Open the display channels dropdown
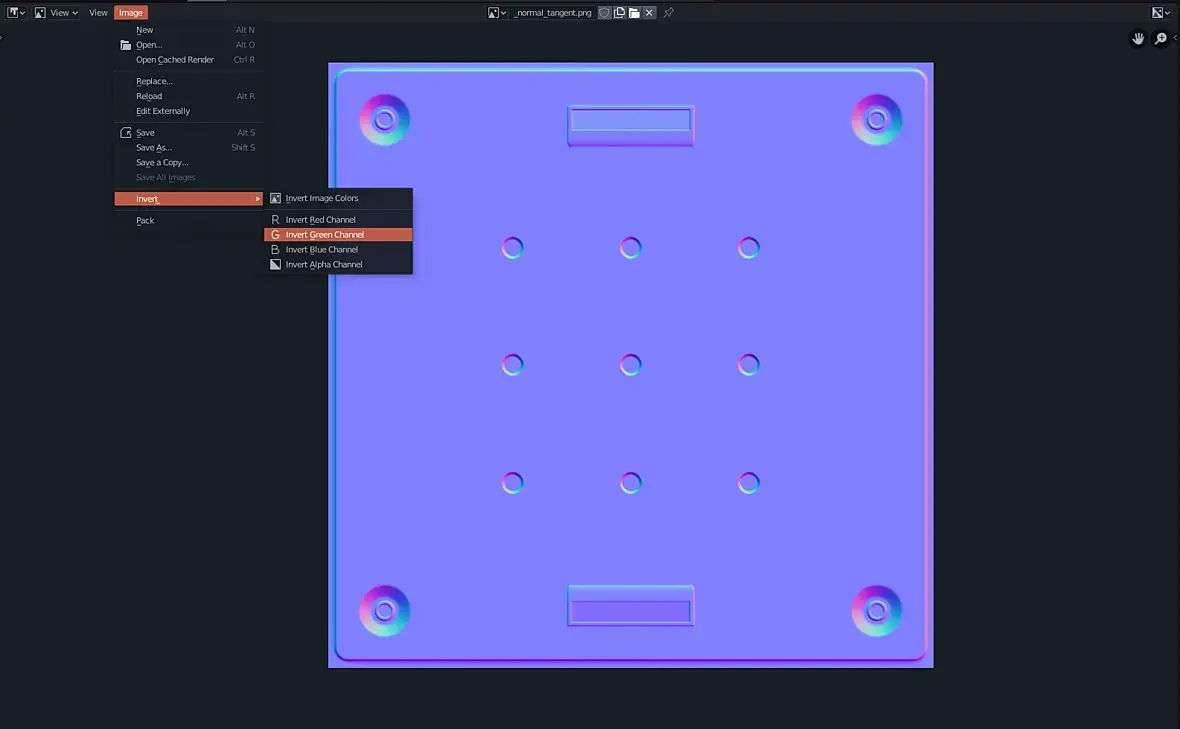 (1161, 13)
